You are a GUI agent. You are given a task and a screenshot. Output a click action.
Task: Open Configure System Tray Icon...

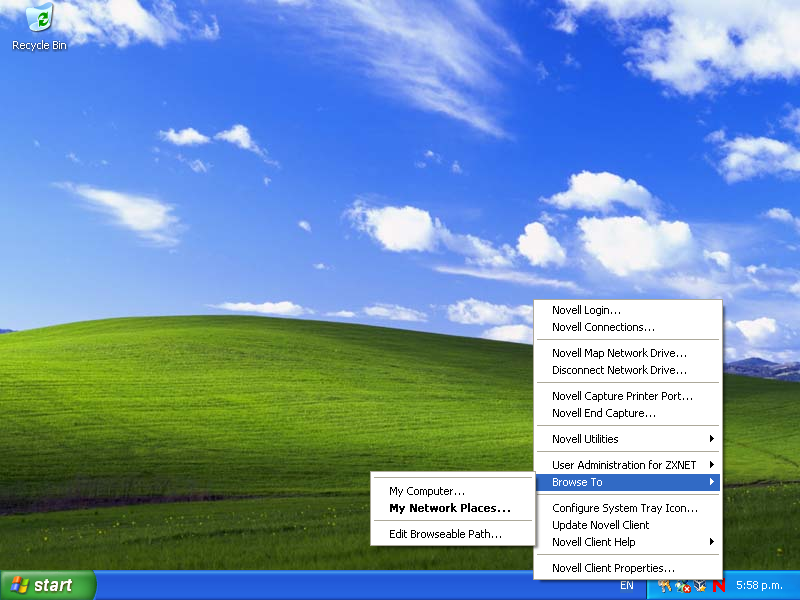pyautogui.click(x=628, y=508)
